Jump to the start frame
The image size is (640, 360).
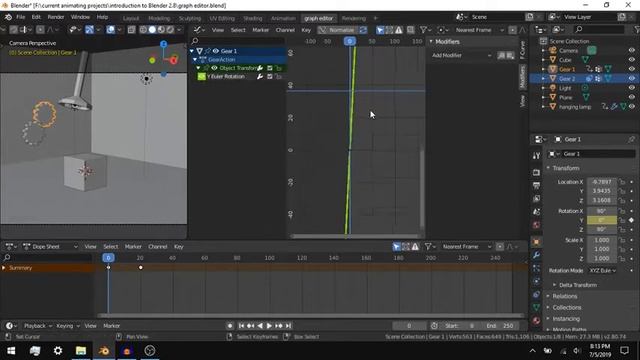tap(241, 326)
